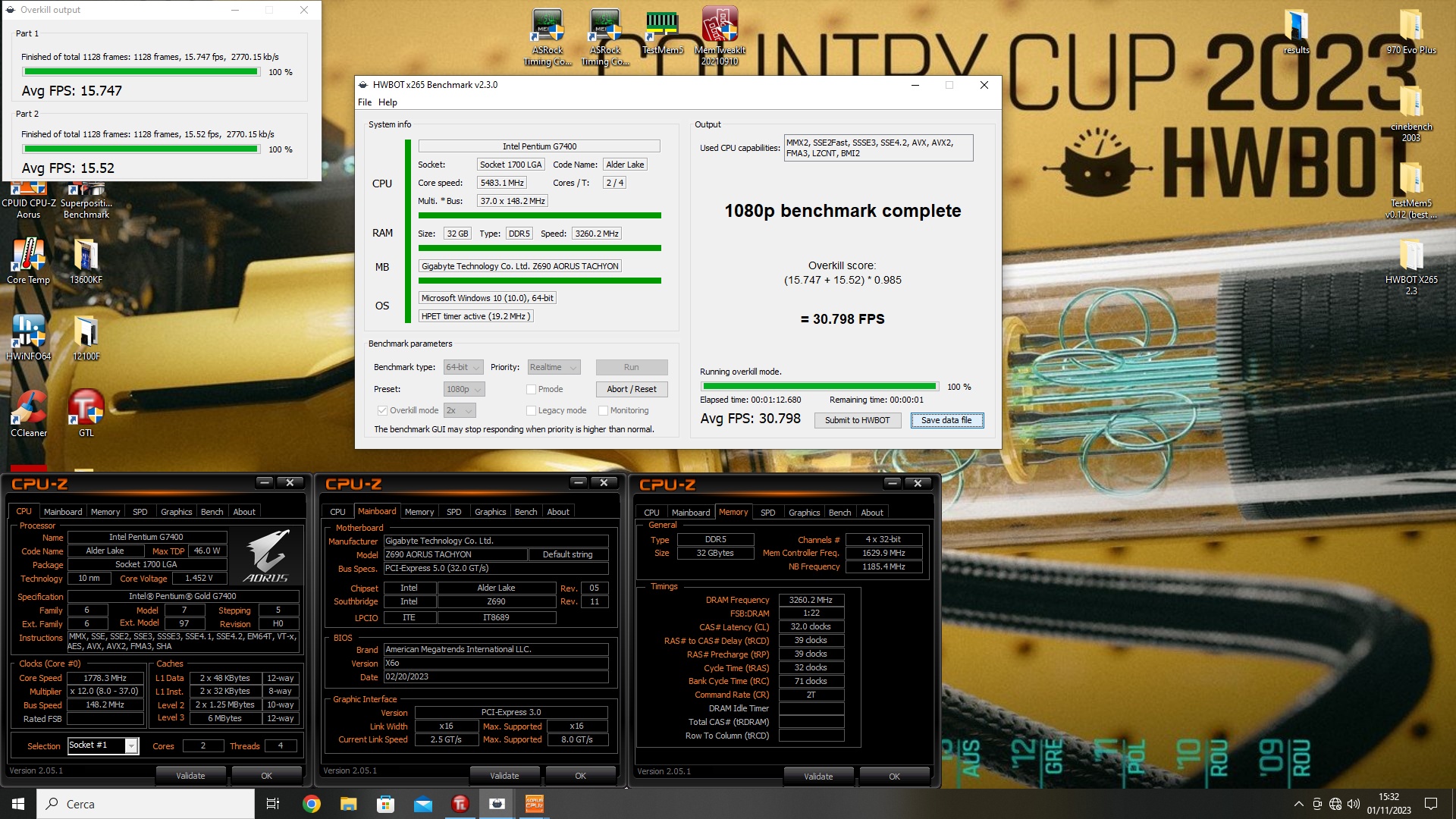
Task: Open the TestMem5 v0.12 folder icon
Action: (x=1411, y=190)
